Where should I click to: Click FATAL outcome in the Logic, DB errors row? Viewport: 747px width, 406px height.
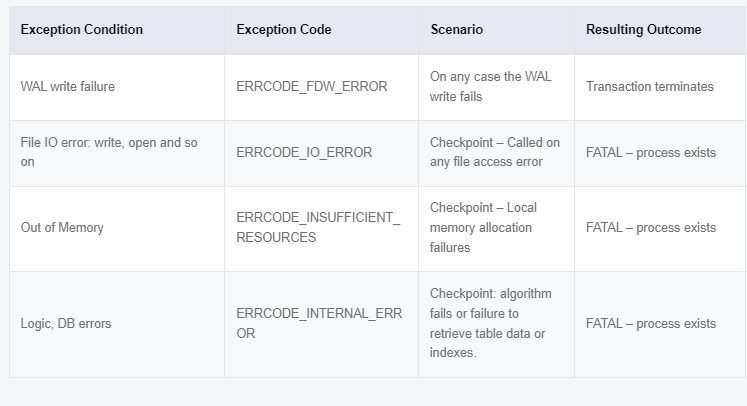click(x=651, y=324)
